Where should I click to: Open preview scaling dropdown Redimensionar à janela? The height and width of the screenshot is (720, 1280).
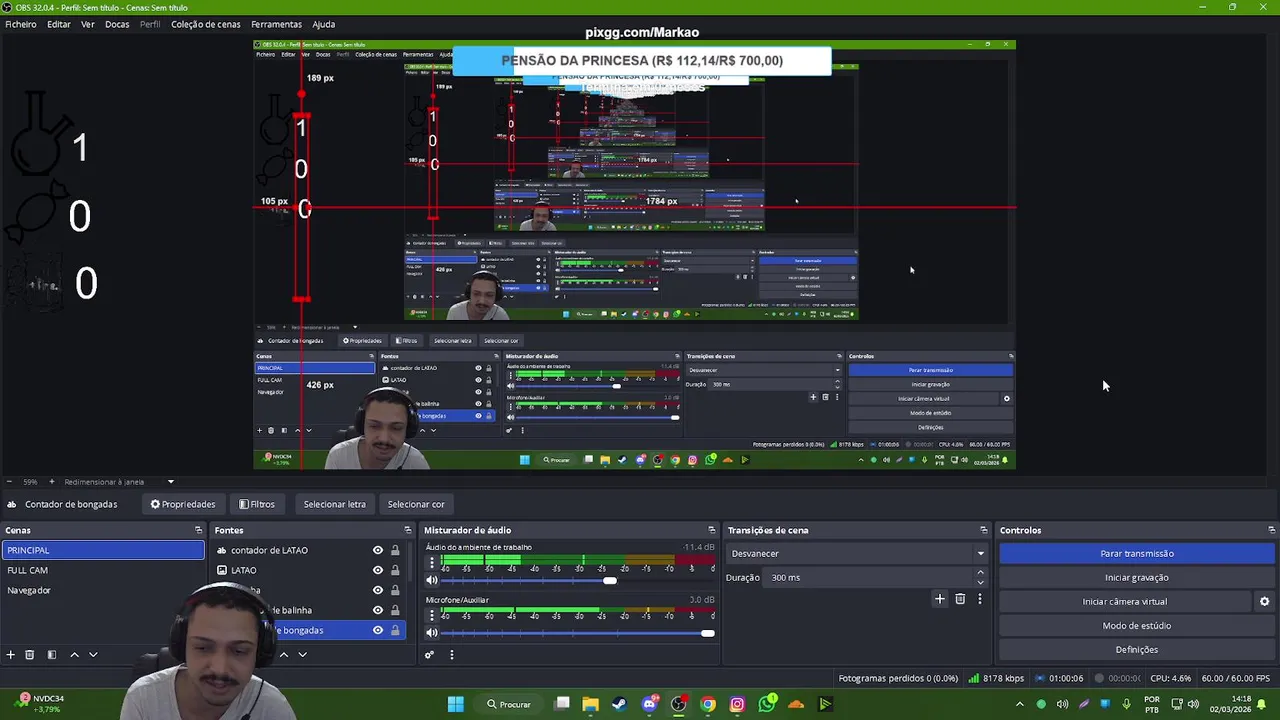point(119,482)
